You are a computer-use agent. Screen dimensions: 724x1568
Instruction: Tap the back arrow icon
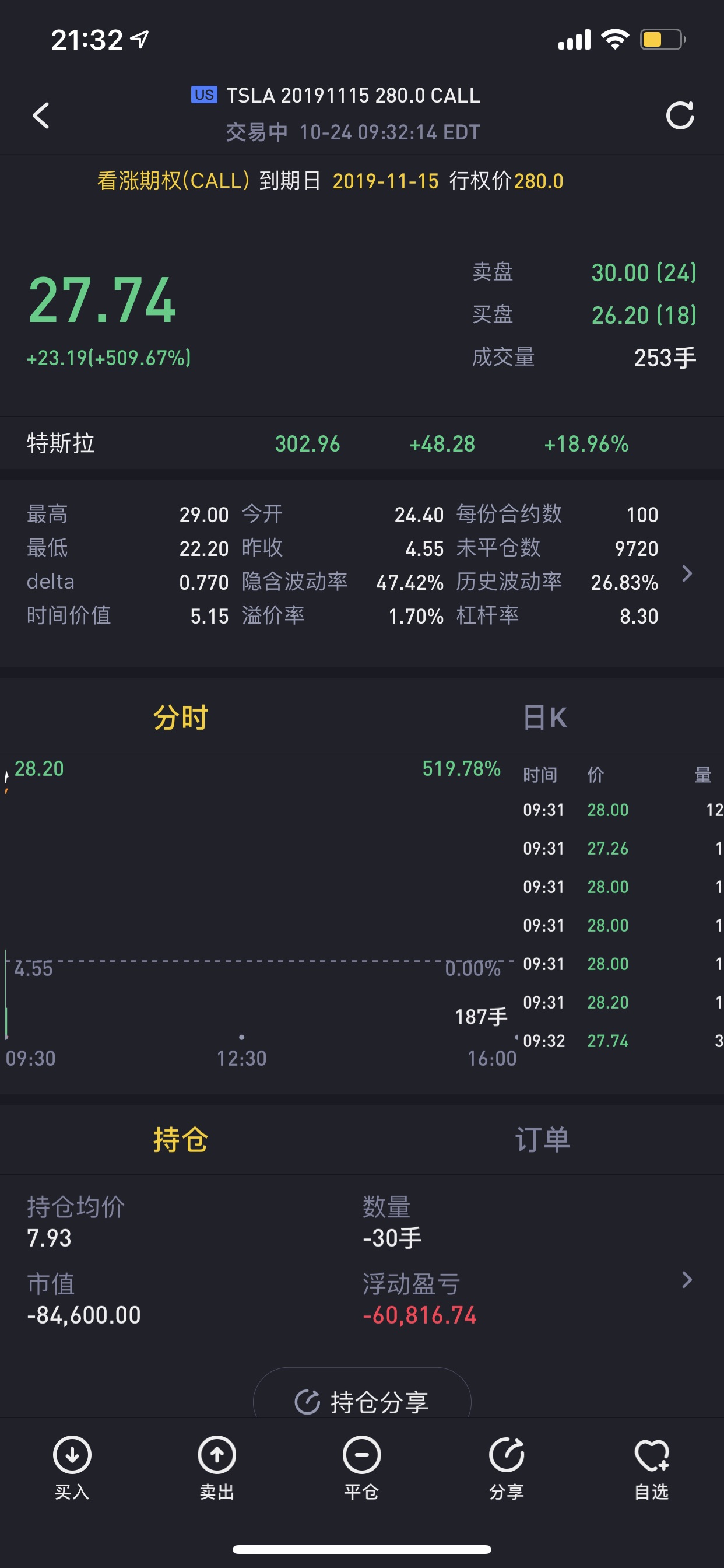(x=41, y=116)
